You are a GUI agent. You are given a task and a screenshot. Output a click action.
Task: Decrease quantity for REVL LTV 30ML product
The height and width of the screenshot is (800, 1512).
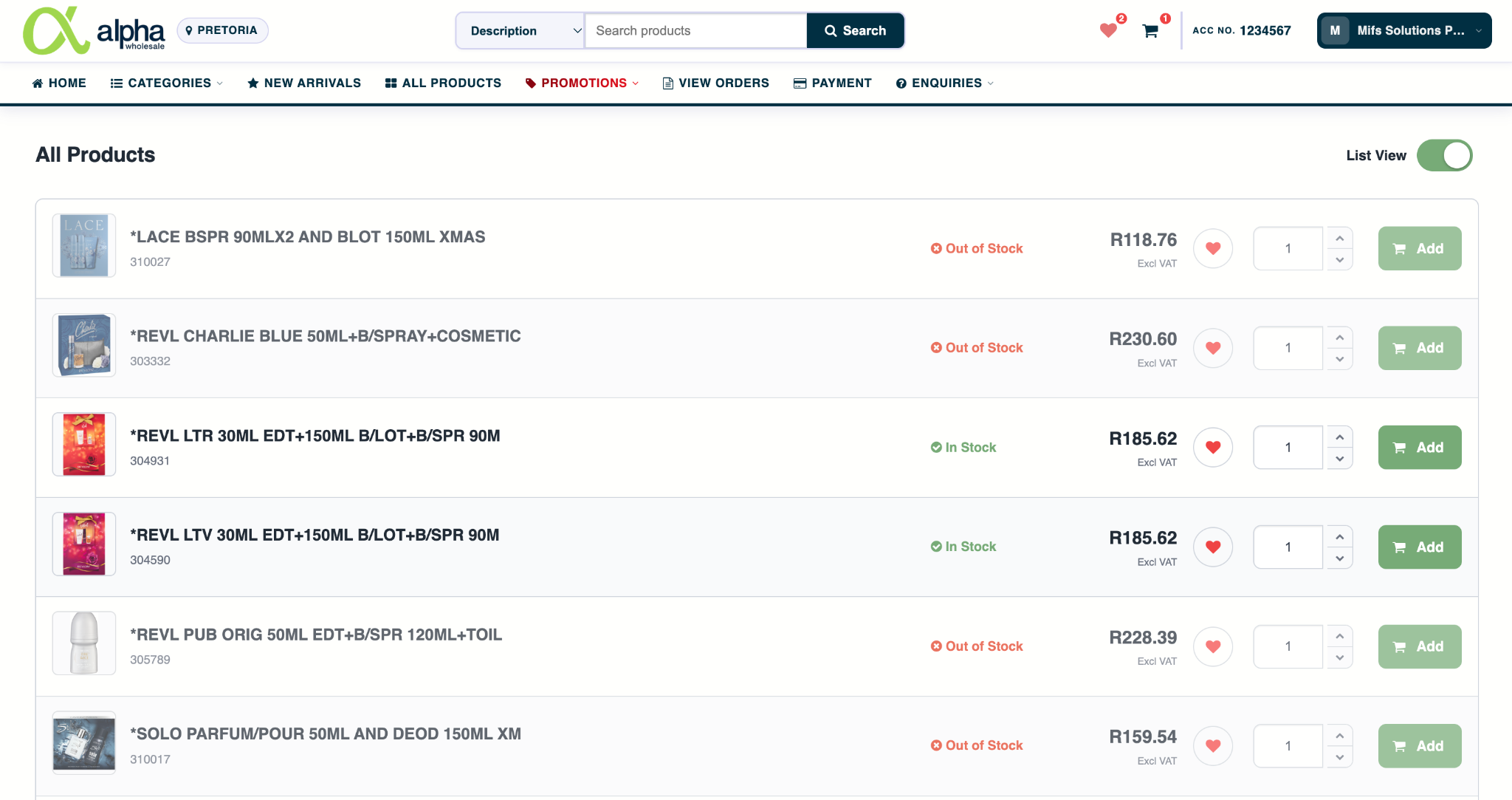(1339, 558)
